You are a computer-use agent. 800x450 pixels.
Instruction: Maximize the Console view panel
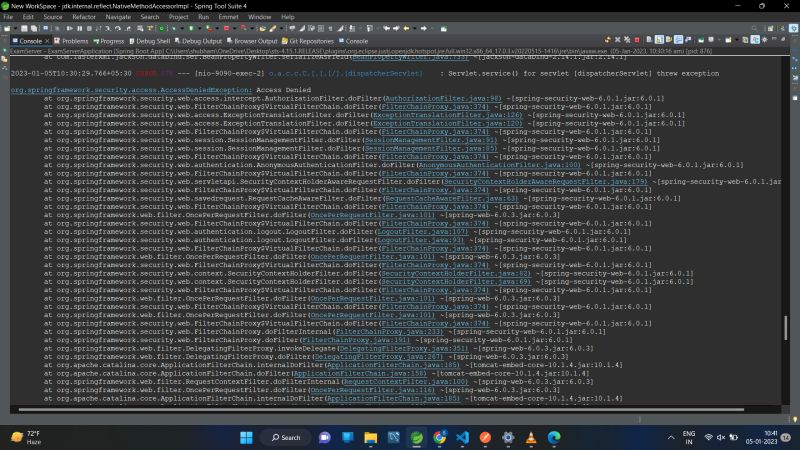point(783,39)
